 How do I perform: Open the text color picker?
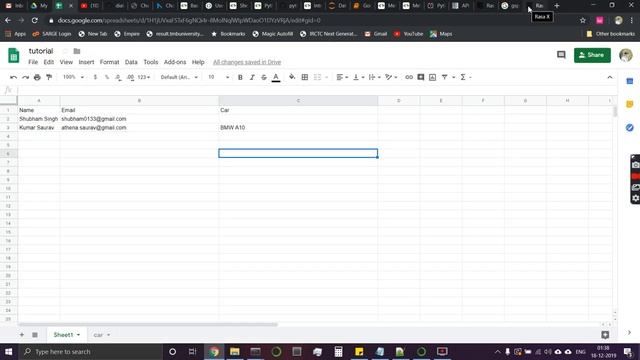pyautogui.click(x=276, y=77)
